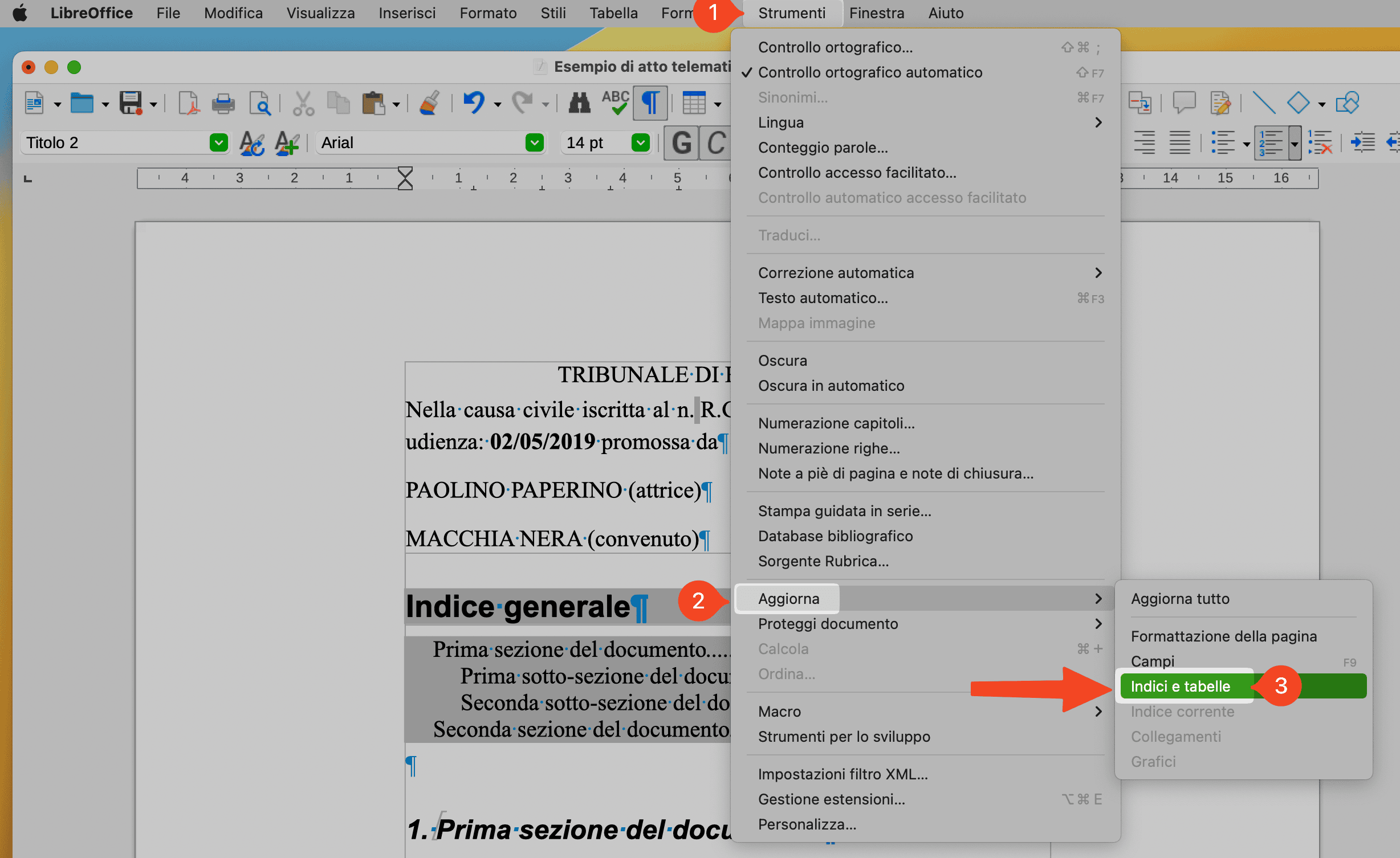Image resolution: width=1400 pixels, height=858 pixels.
Task: Open the Finestra menu
Action: click(876, 13)
